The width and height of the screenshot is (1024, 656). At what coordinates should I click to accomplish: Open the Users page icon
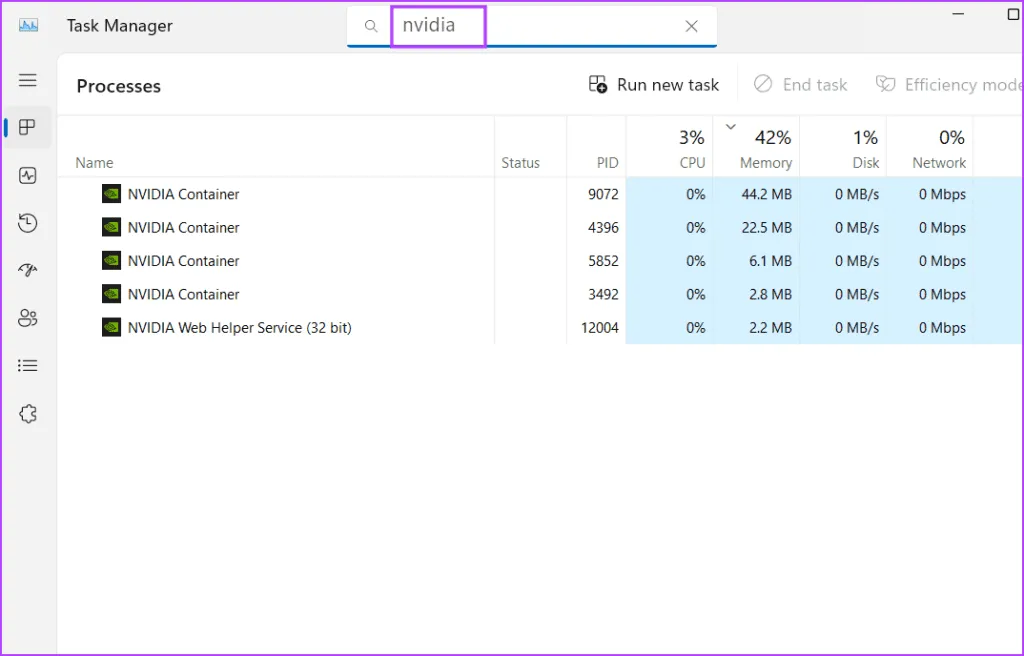pyautogui.click(x=28, y=318)
